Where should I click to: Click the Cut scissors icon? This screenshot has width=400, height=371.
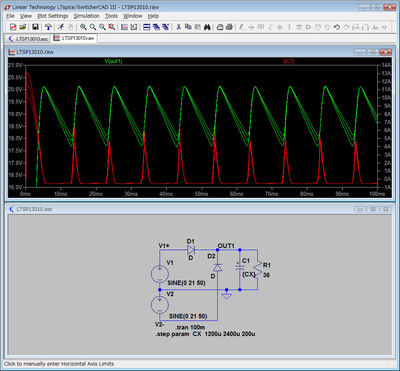178,27
